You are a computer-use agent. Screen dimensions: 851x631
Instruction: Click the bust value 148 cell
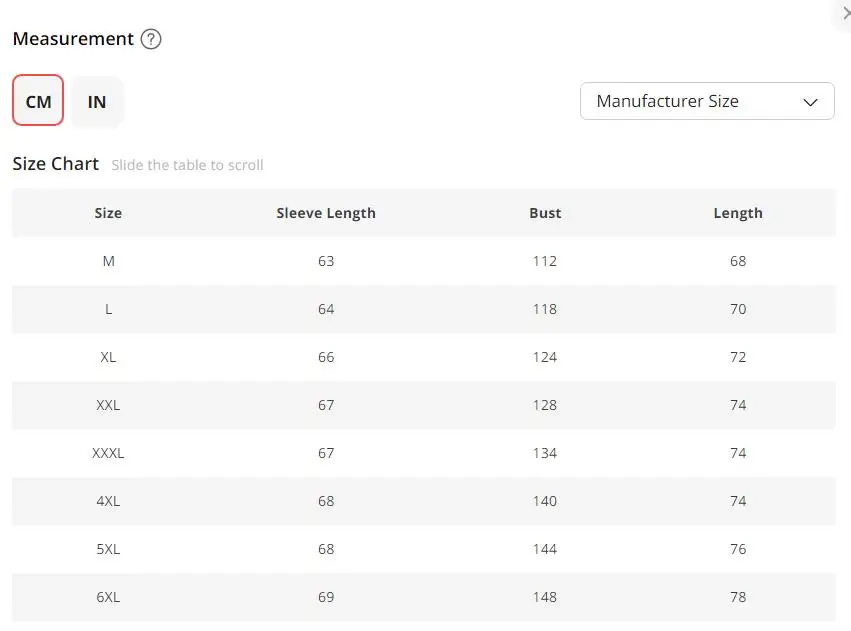click(545, 597)
